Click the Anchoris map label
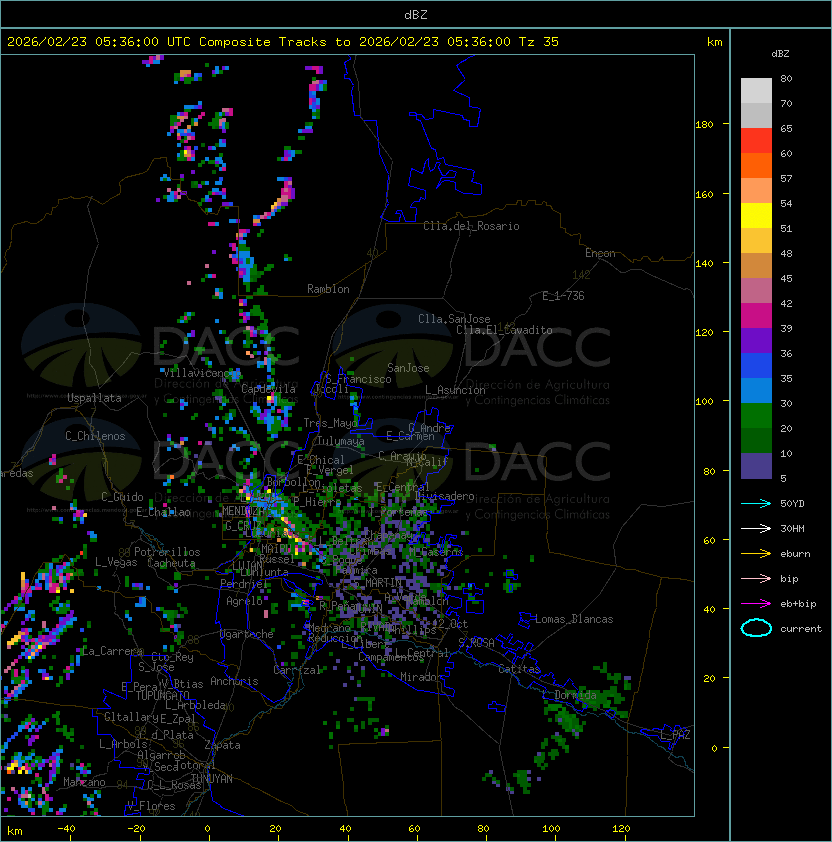 pyautogui.click(x=234, y=681)
